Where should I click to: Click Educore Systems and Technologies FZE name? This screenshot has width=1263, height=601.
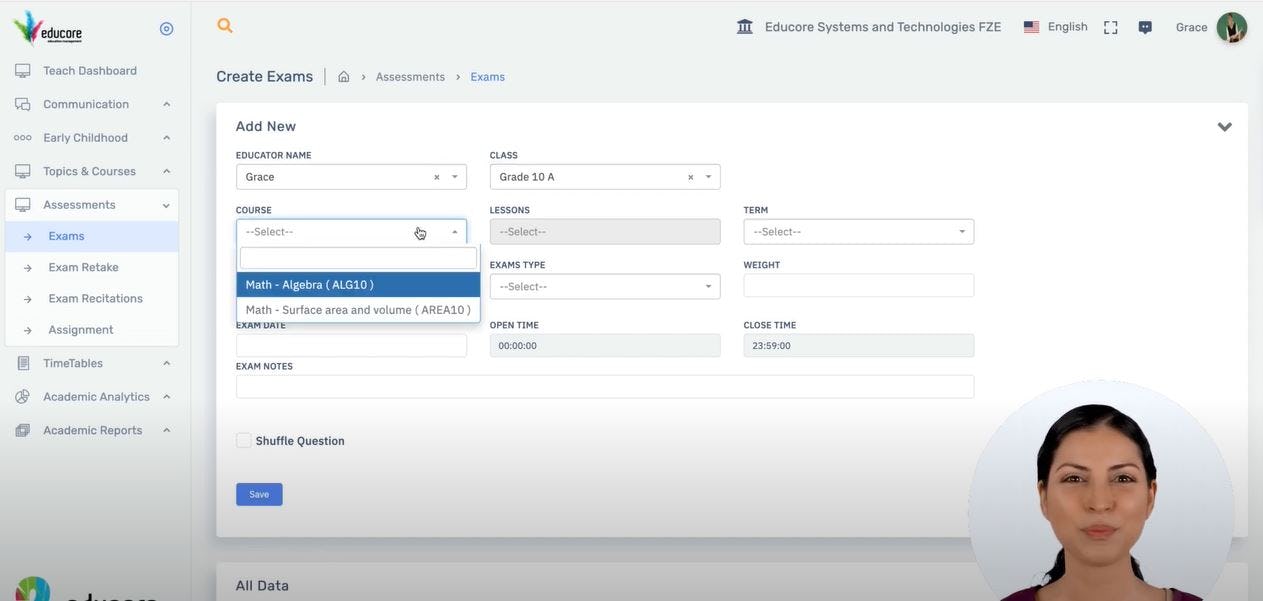tap(883, 27)
